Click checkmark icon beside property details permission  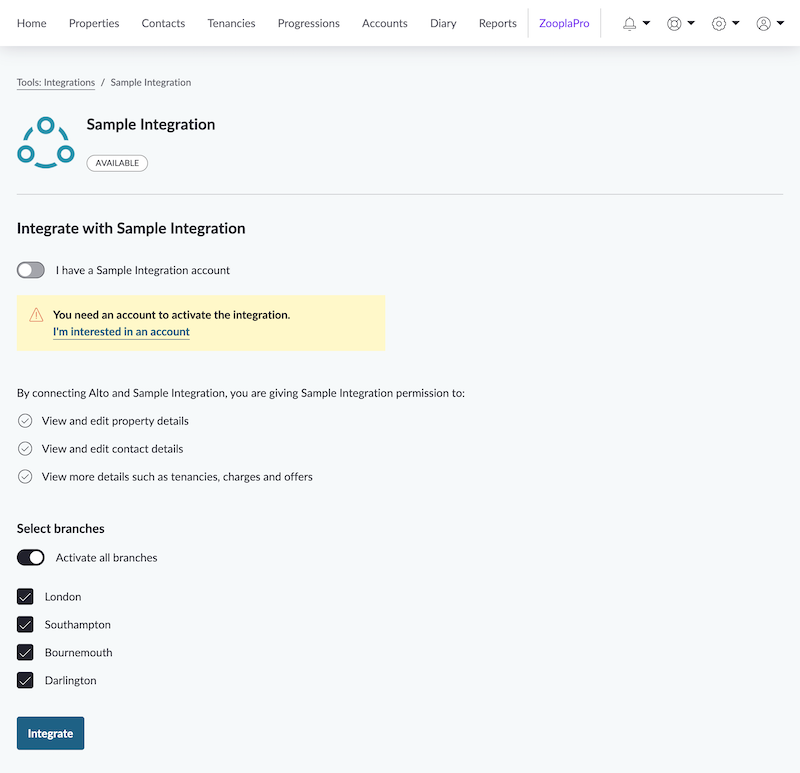[25, 421]
